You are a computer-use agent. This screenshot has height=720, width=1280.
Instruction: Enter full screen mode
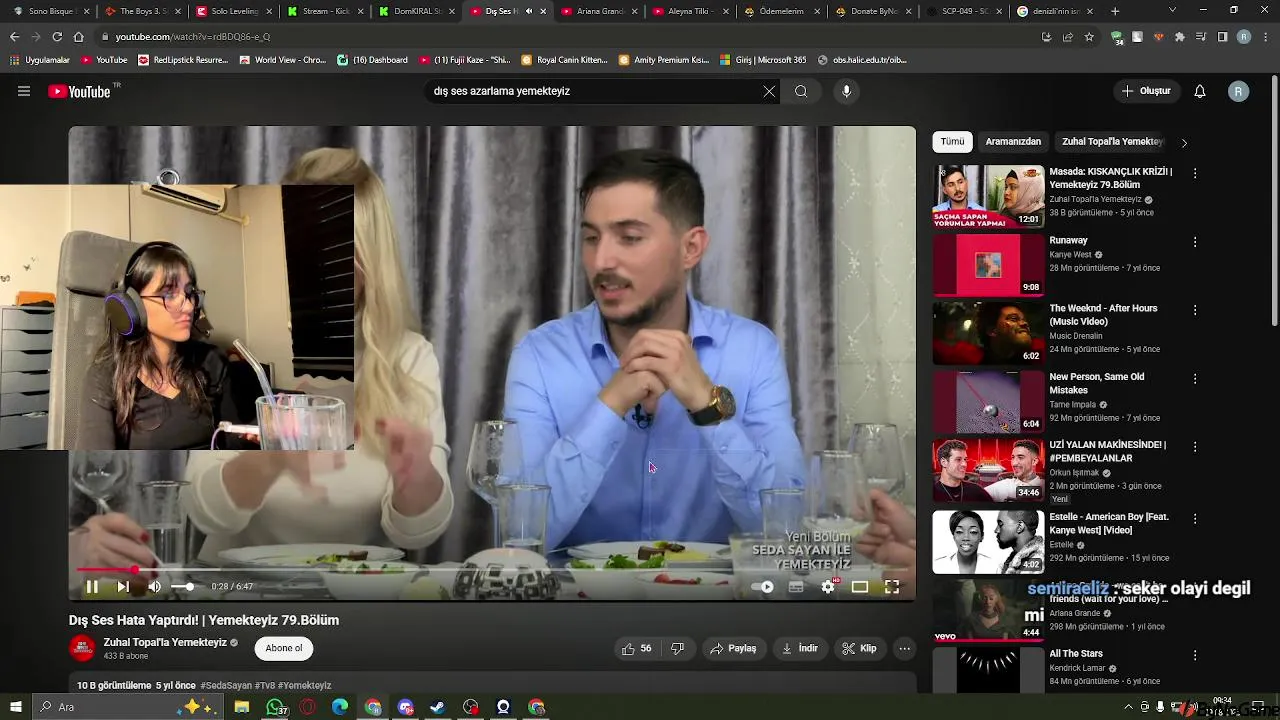[x=892, y=587]
